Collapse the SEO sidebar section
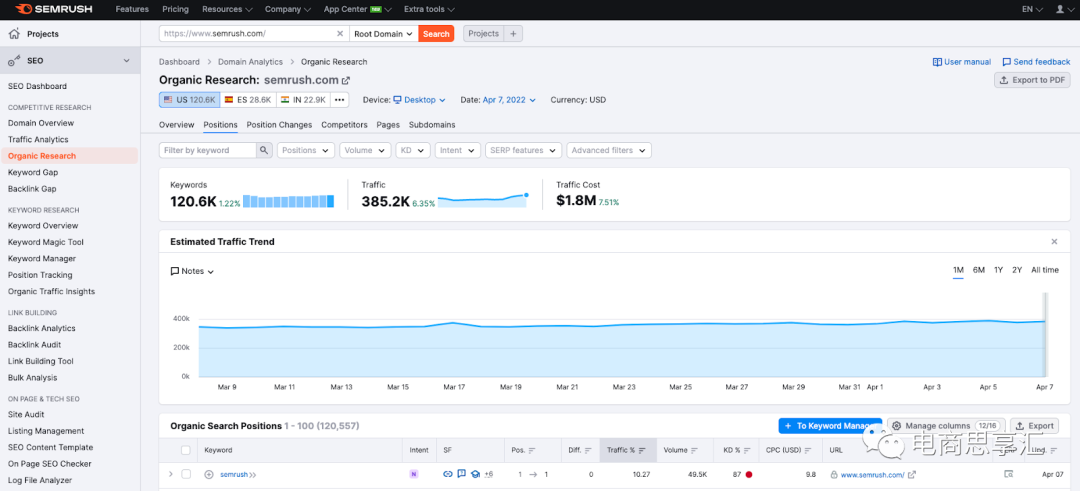 (x=126, y=61)
